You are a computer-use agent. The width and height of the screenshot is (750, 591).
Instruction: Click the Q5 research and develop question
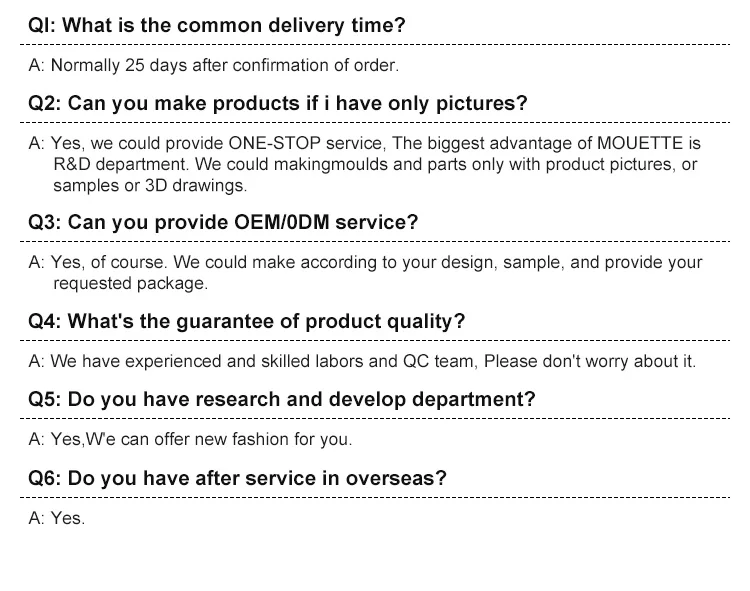(x=282, y=400)
